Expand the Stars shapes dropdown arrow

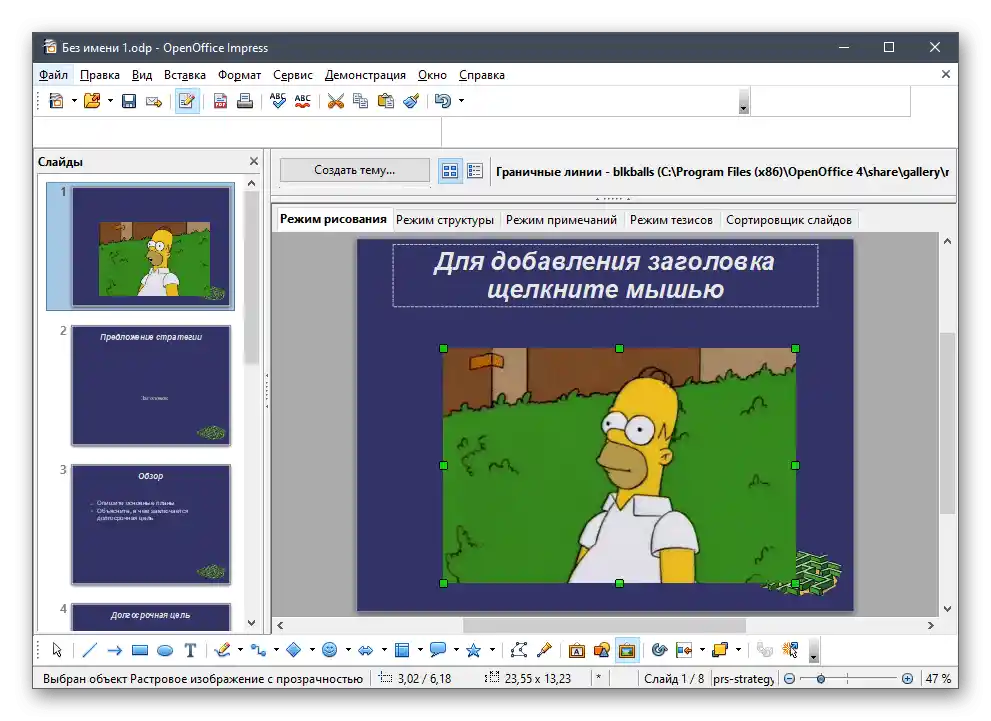point(491,650)
